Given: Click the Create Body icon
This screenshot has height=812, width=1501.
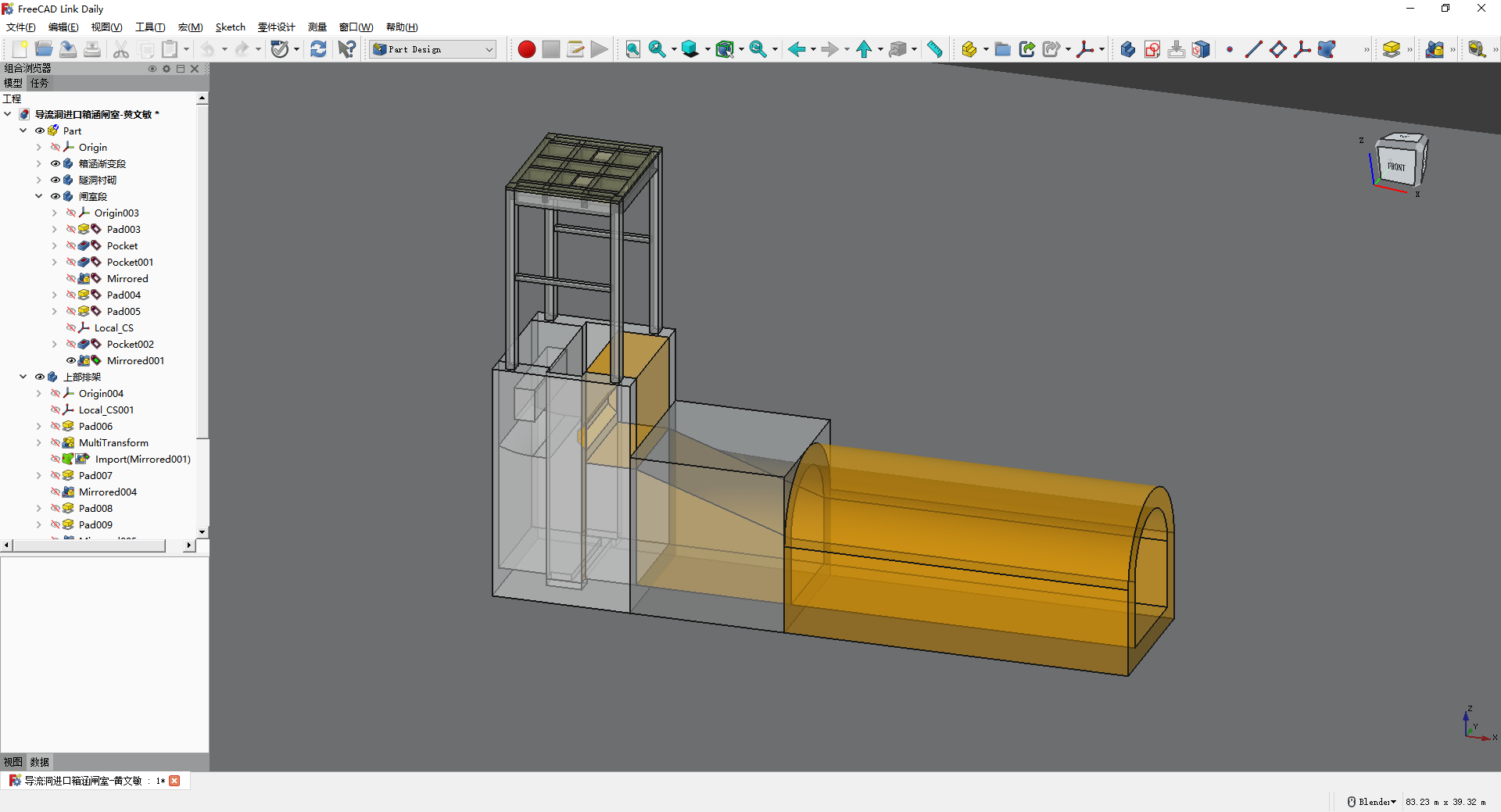Looking at the screenshot, I should click(x=1127, y=49).
